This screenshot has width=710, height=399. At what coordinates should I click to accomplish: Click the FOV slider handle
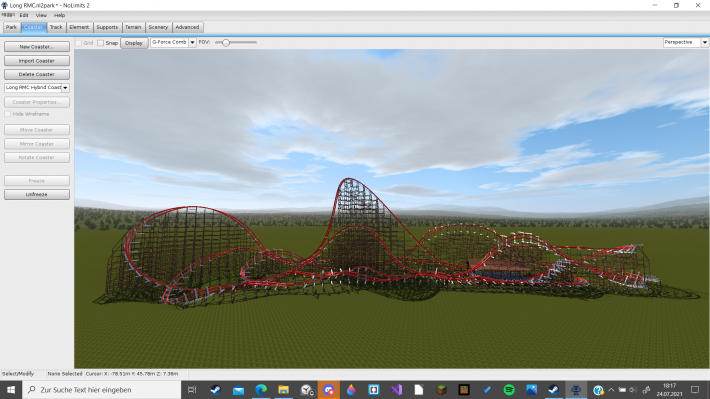point(225,43)
